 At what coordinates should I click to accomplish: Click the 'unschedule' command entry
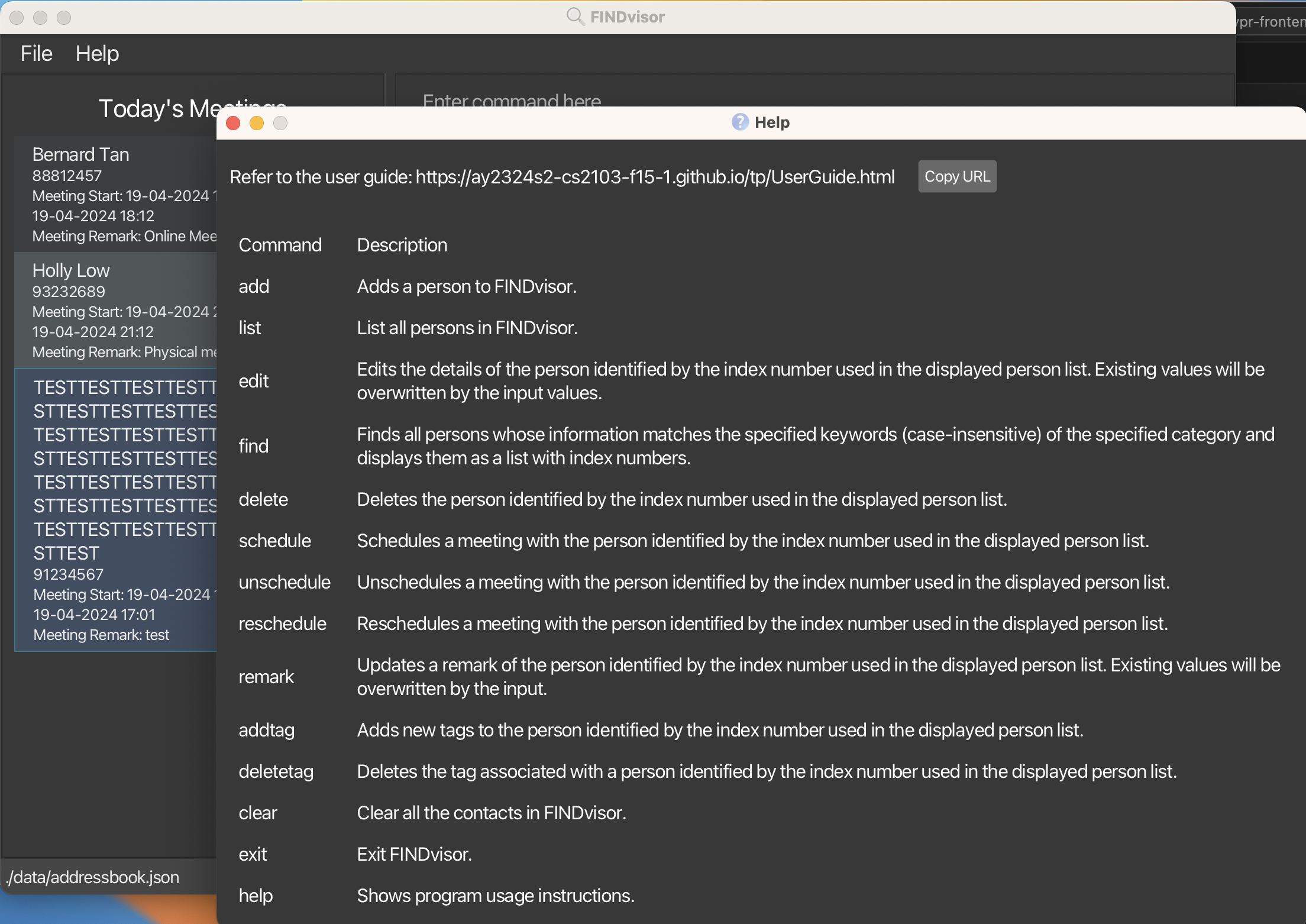point(284,582)
